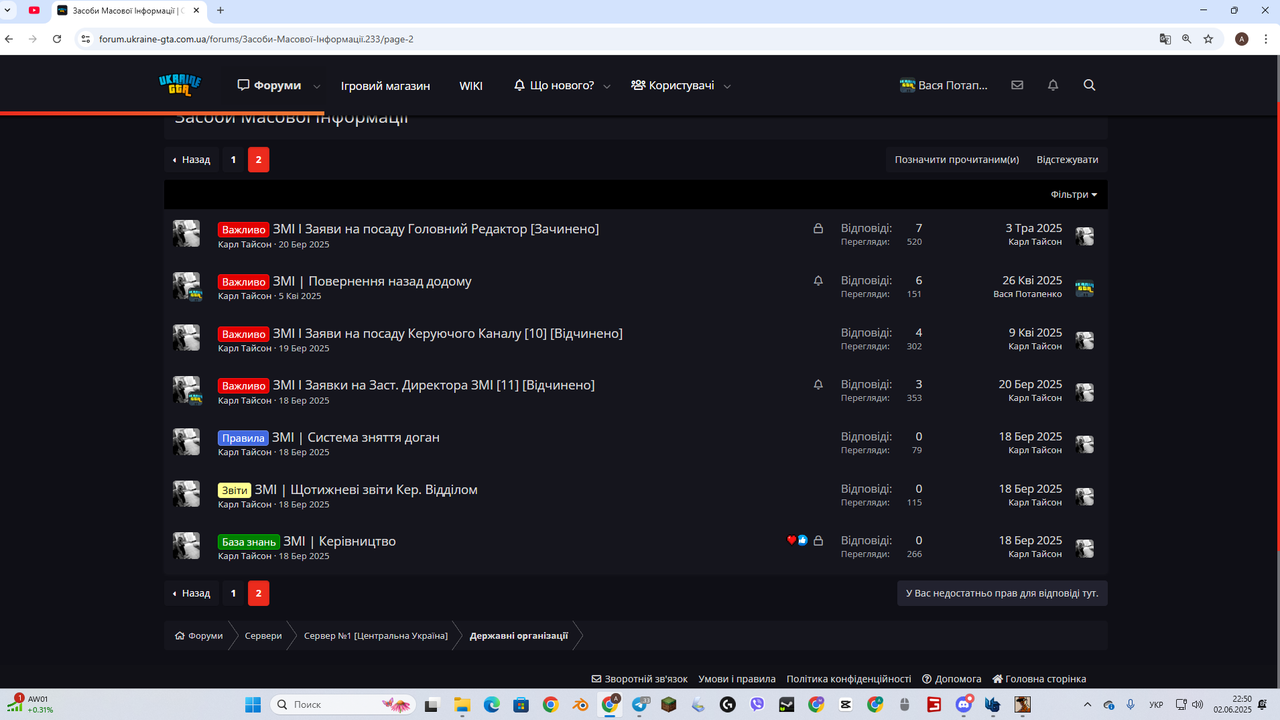Click bell icon on Повернення назад додому thread
Screen dimensions: 1280x720
click(x=818, y=281)
